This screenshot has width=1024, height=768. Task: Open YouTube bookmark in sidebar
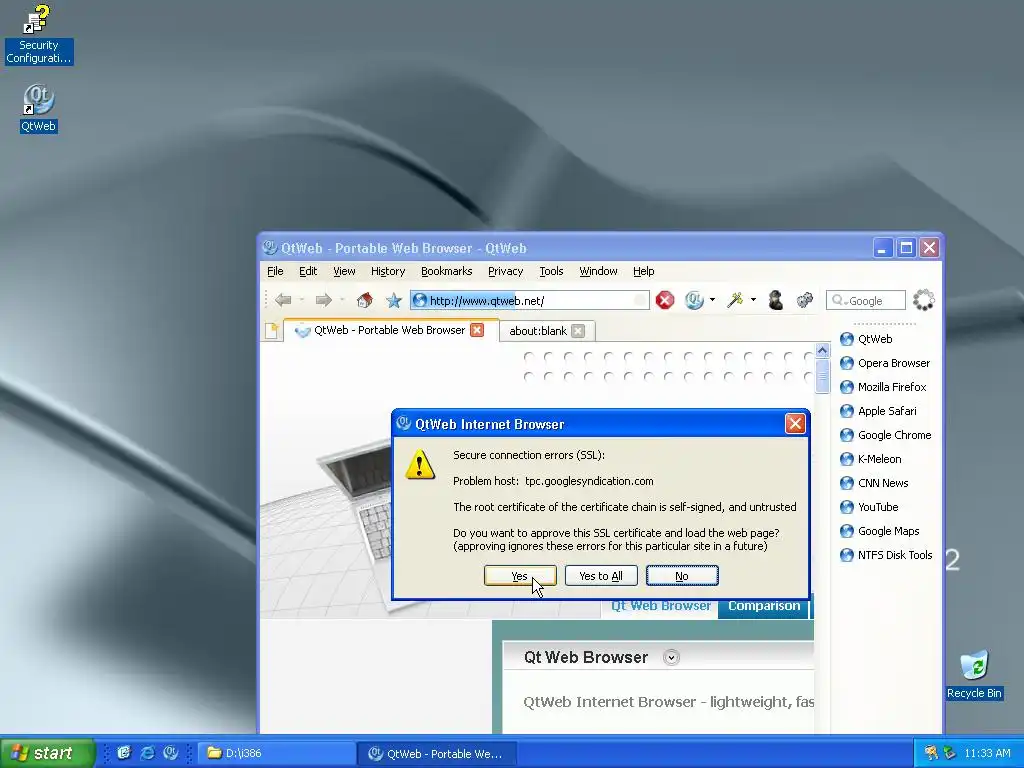(x=869, y=507)
